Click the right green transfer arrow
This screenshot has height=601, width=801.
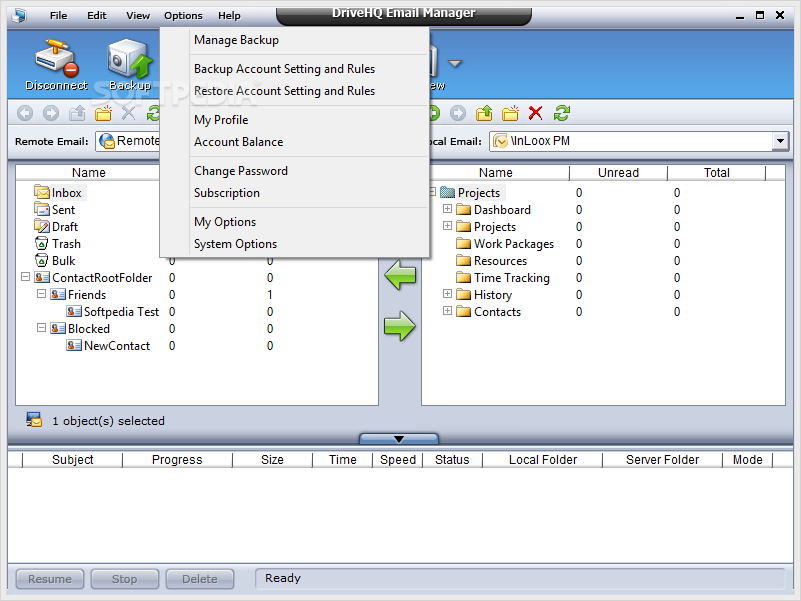tap(400, 326)
